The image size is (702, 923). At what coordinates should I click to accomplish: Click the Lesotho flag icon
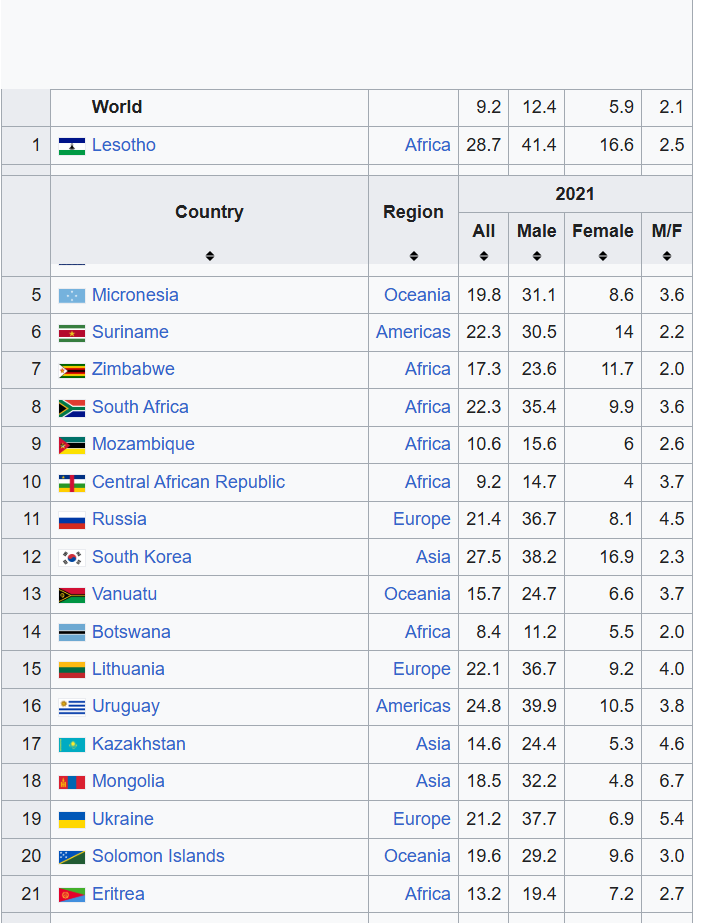71,146
